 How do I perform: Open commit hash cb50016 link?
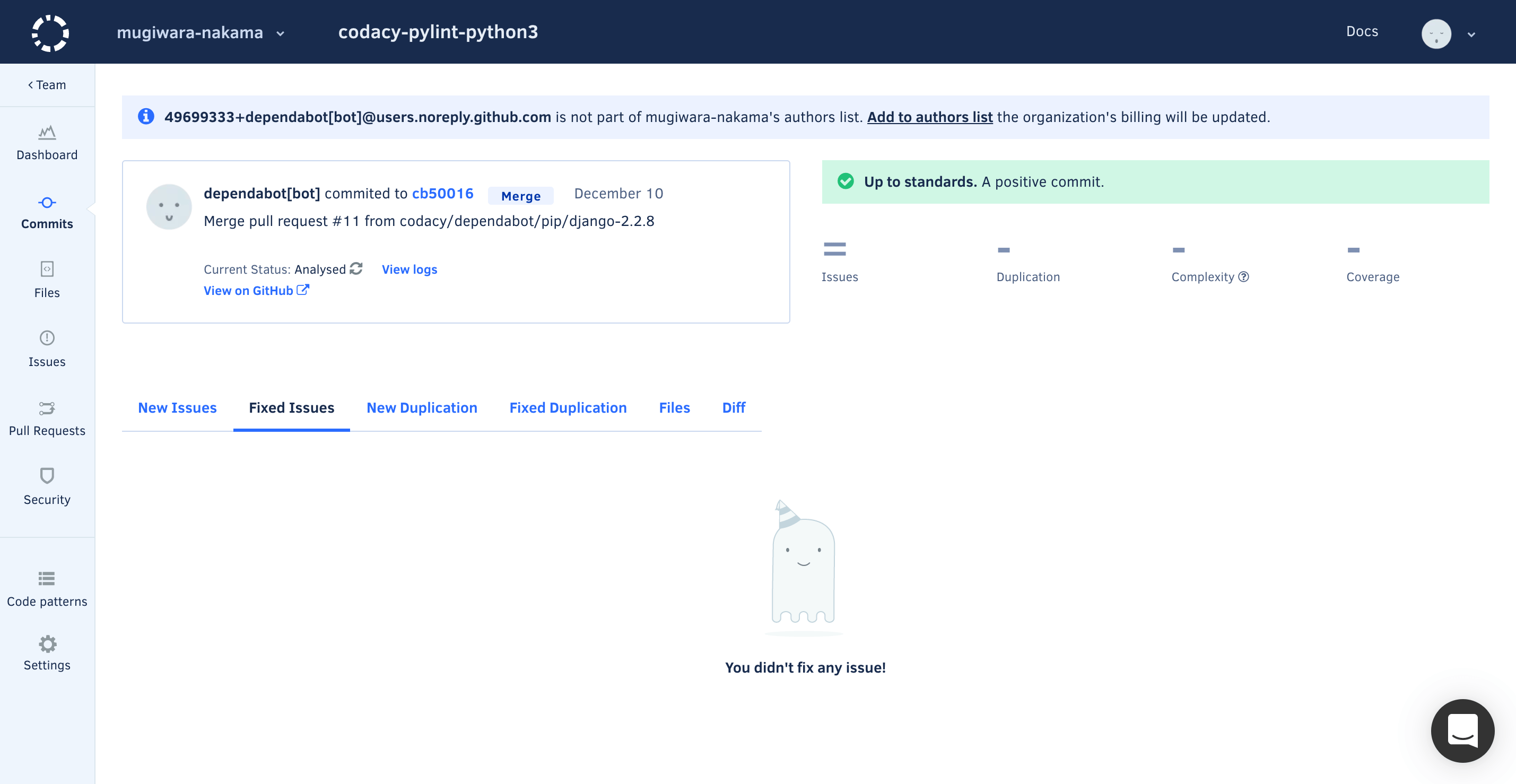click(442, 194)
